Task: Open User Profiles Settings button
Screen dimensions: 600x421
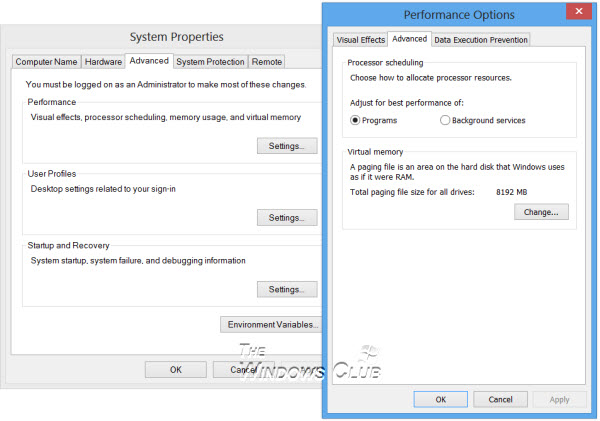Action: (x=287, y=218)
